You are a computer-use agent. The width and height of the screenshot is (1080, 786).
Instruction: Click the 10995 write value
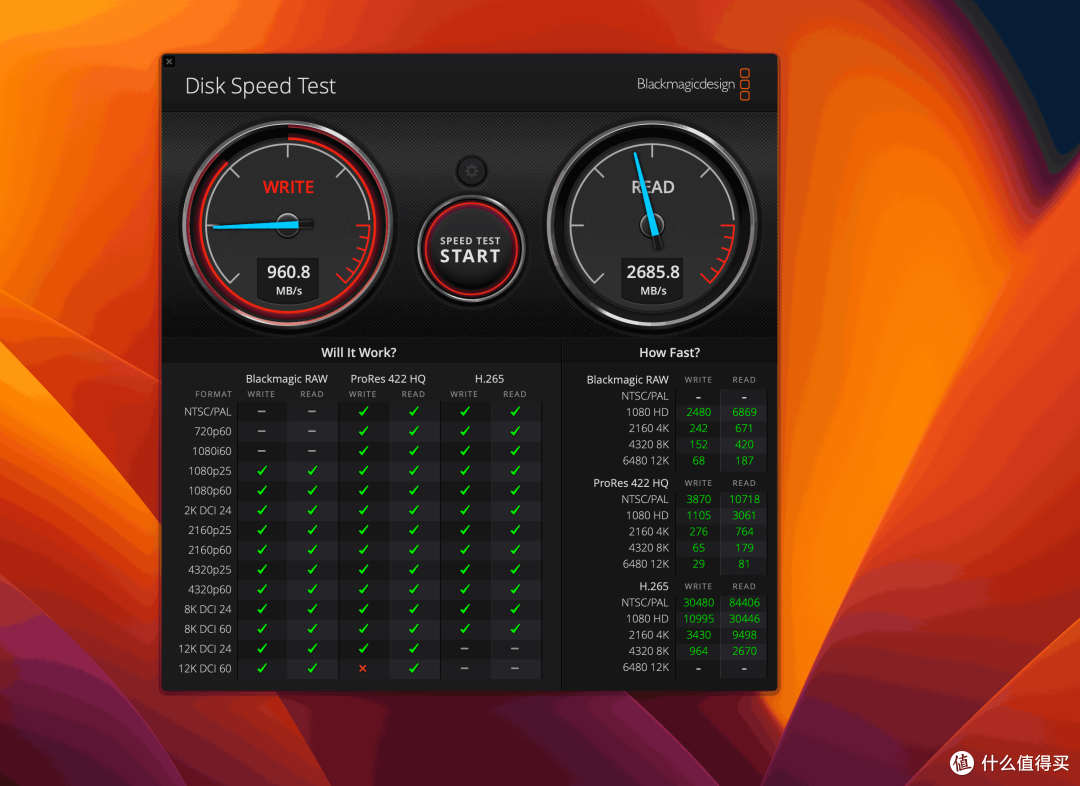tap(698, 619)
